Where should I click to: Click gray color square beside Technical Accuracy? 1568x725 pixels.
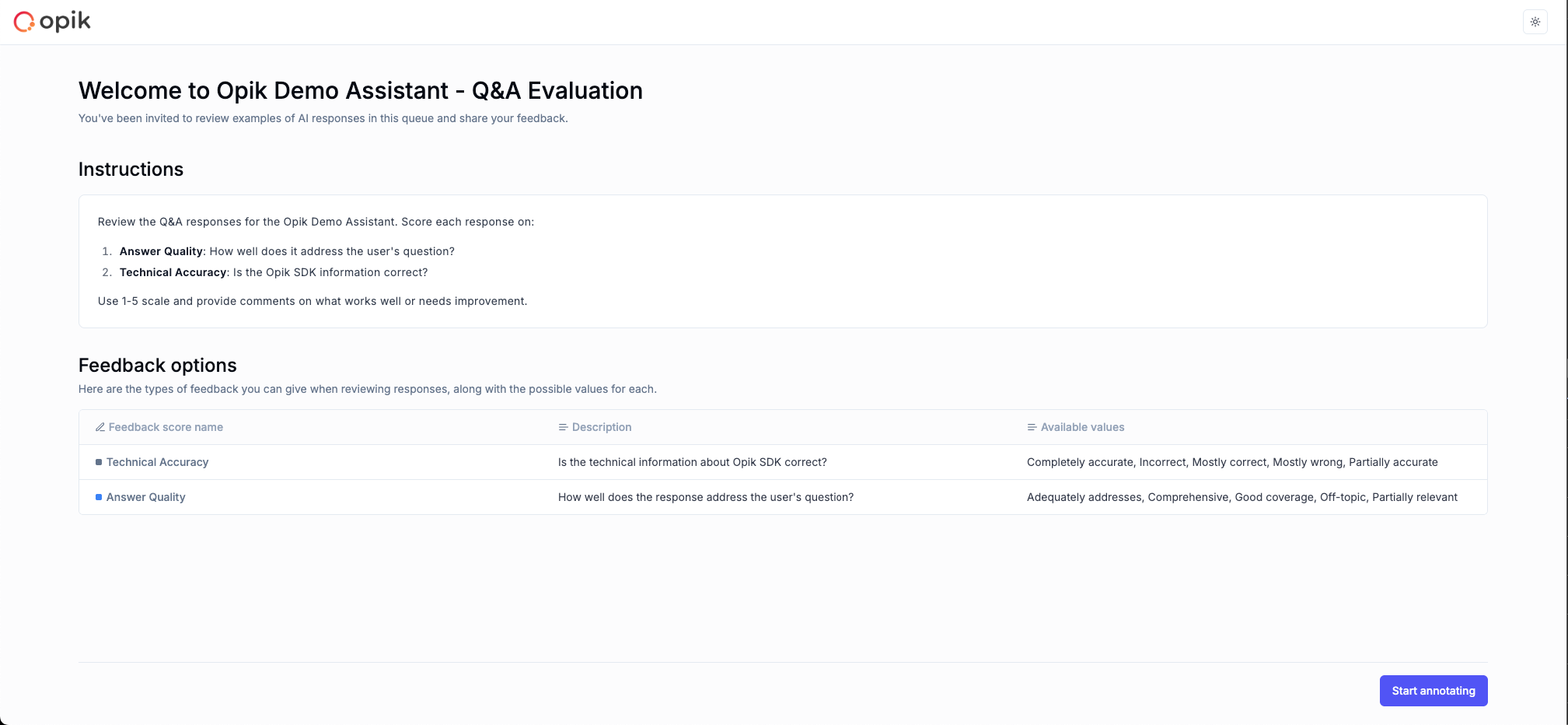[99, 462]
